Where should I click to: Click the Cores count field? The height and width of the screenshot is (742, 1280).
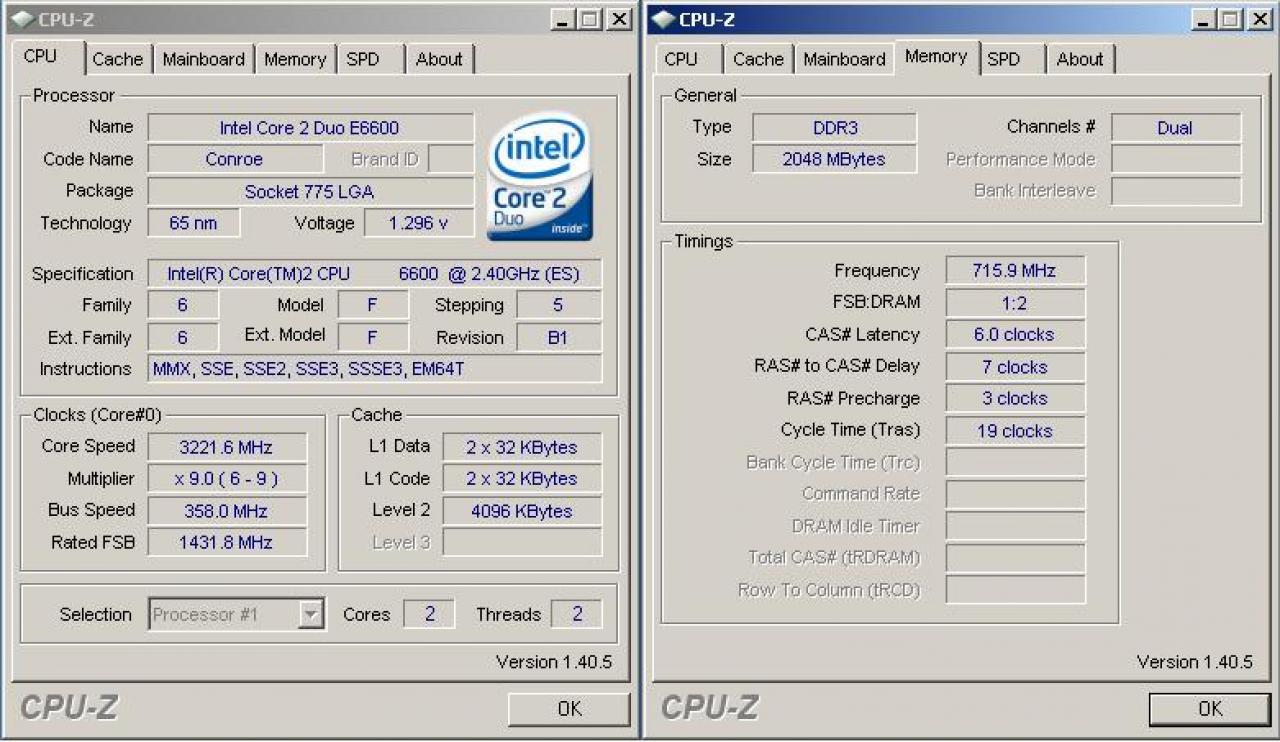(x=429, y=614)
